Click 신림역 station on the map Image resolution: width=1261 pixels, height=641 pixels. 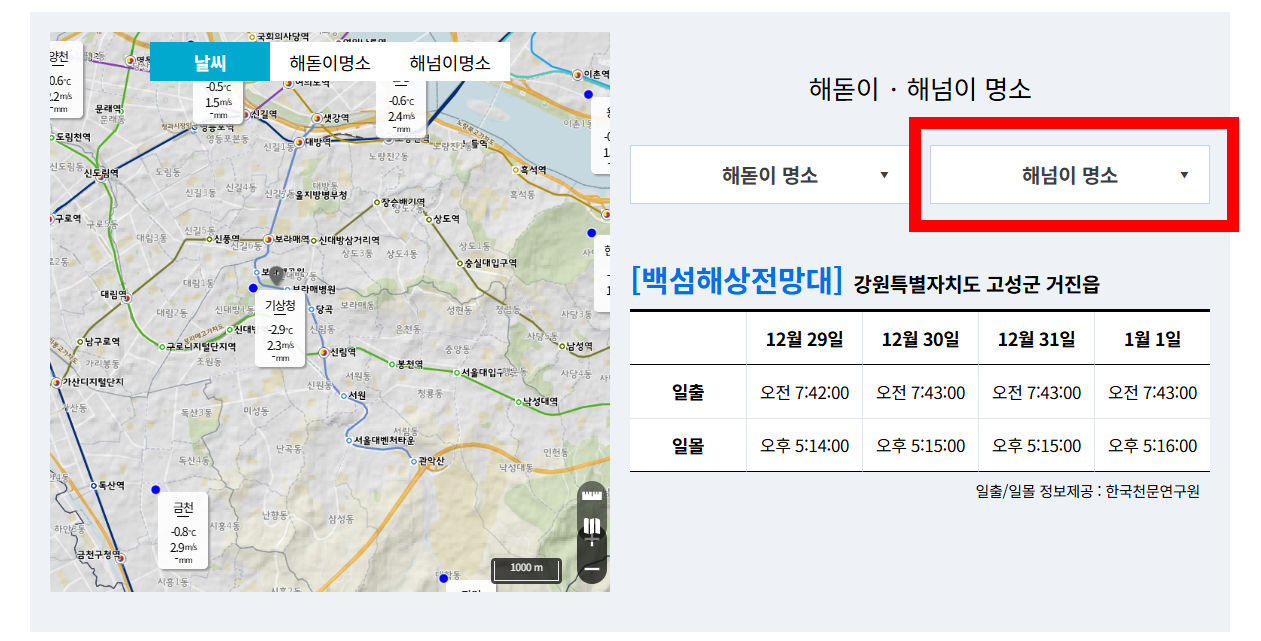[338, 351]
